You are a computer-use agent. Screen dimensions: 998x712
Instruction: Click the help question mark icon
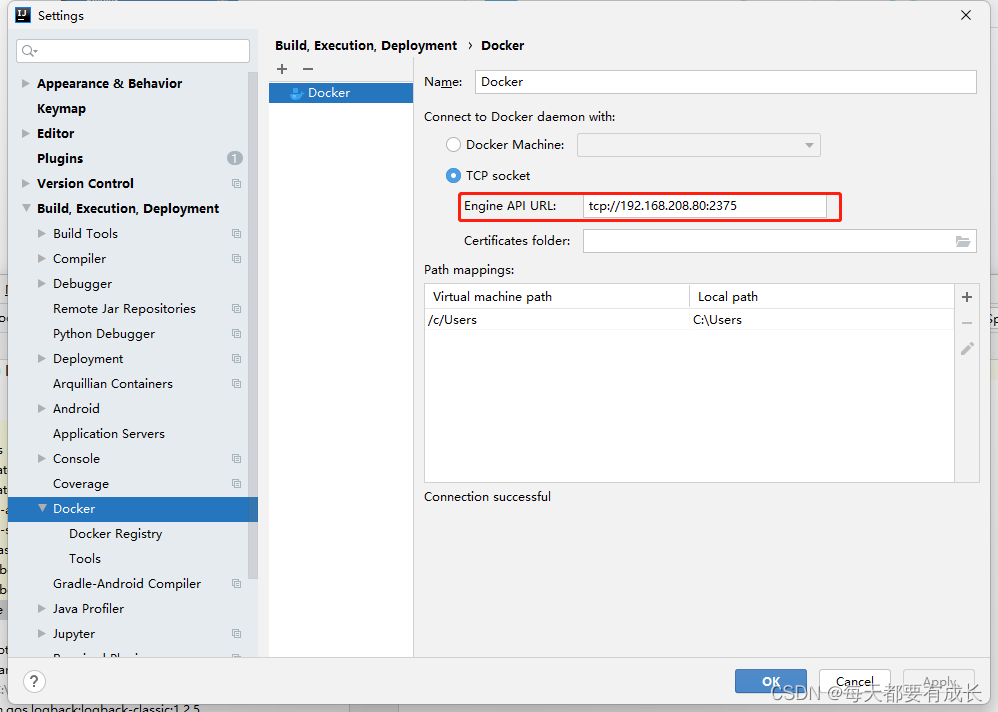[x=34, y=681]
